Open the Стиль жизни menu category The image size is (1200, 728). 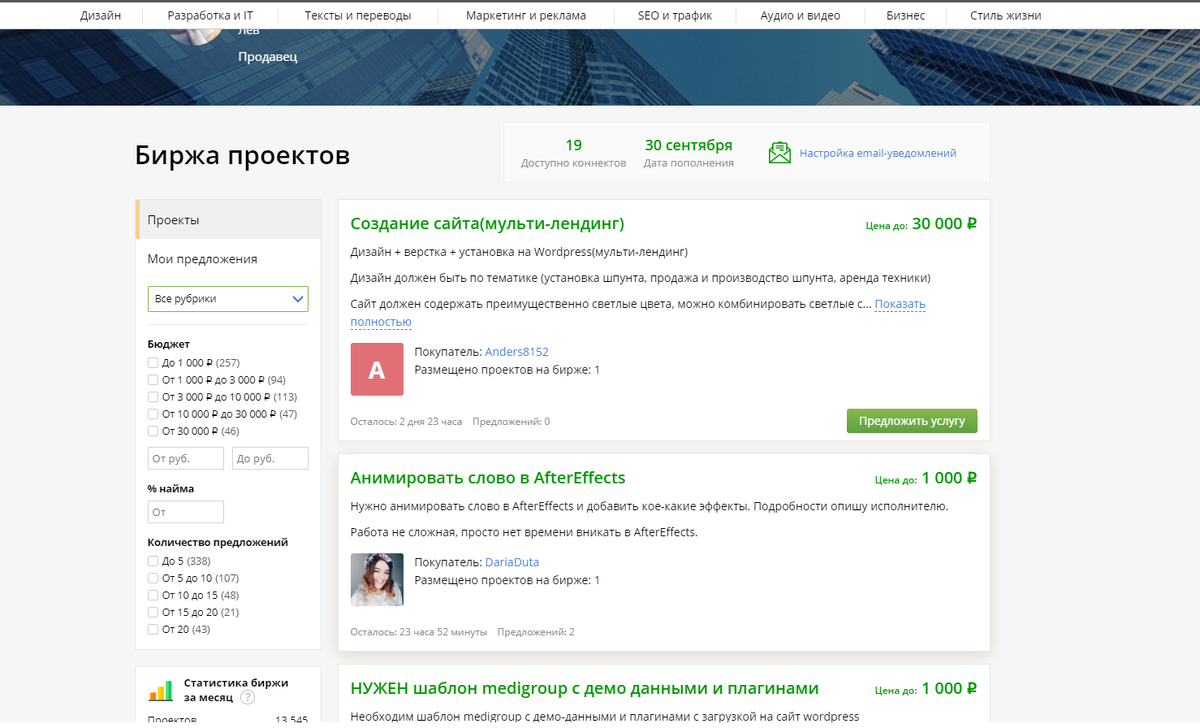click(x=1005, y=16)
